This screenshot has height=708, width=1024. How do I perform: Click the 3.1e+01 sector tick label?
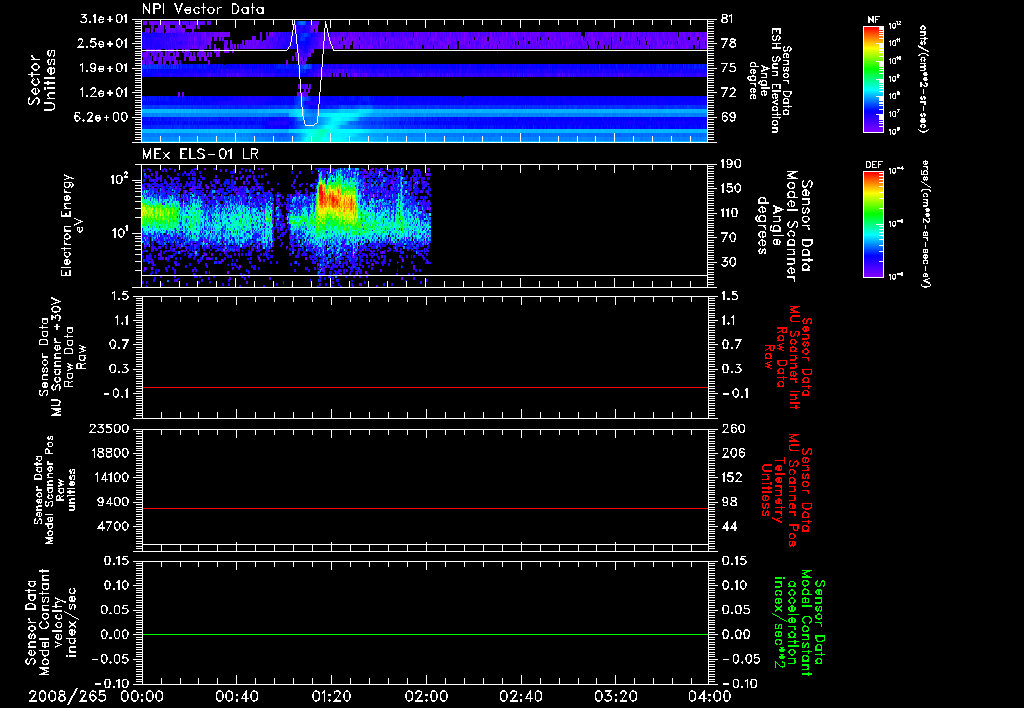tap(105, 19)
